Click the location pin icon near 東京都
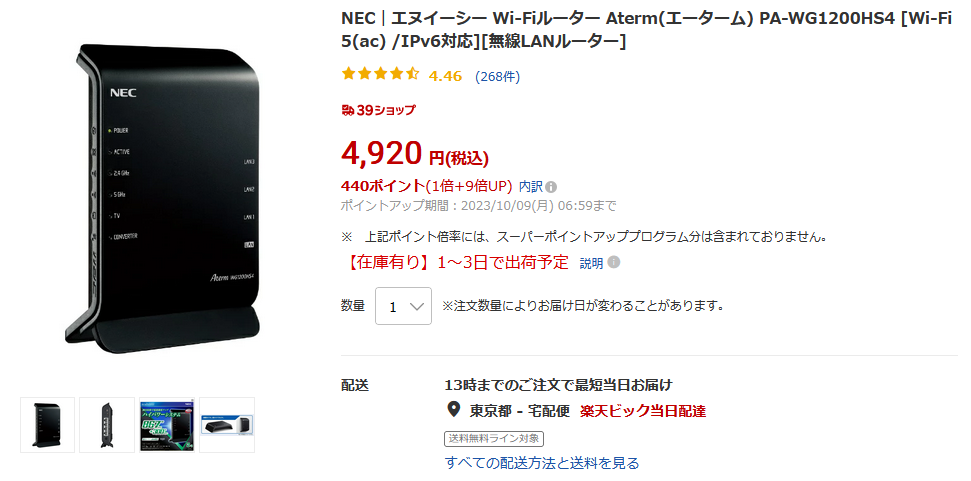The height and width of the screenshot is (481, 971). (x=453, y=409)
